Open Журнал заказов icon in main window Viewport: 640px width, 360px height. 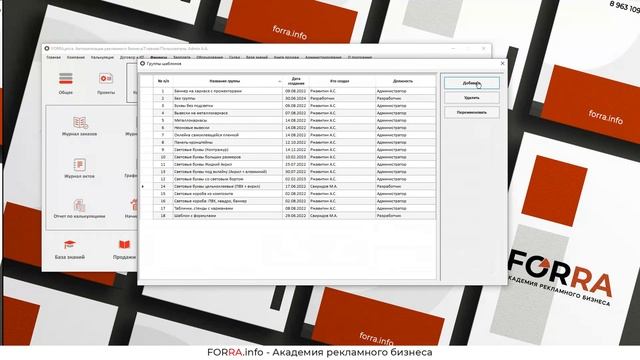click(80, 122)
